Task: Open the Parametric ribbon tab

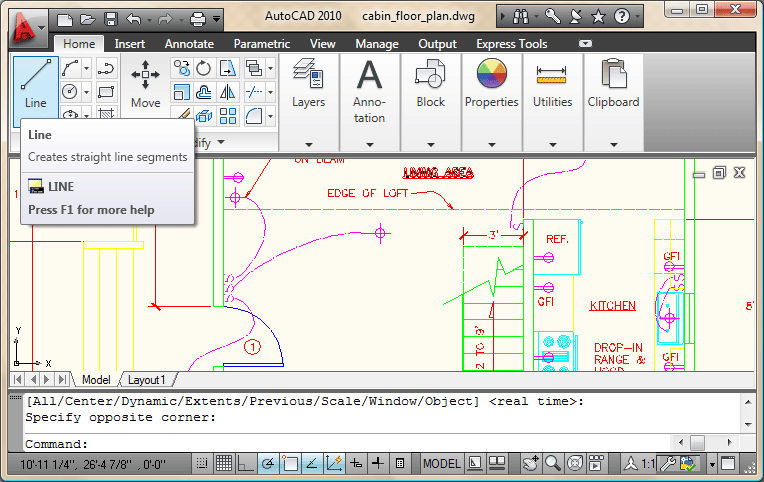Action: (x=262, y=44)
